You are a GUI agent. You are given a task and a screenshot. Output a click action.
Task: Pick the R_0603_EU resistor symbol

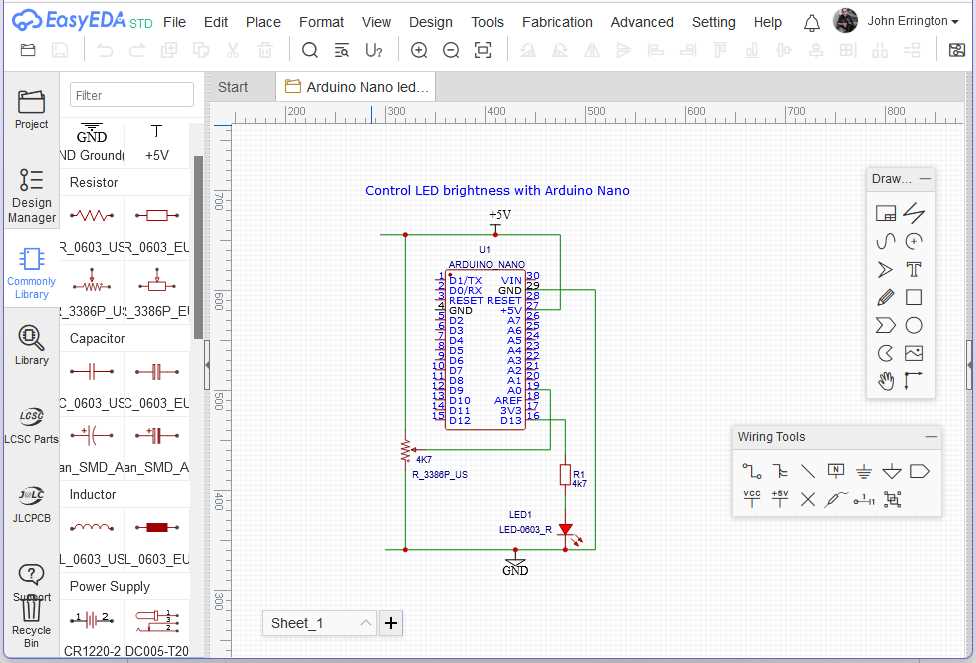[x=156, y=227]
